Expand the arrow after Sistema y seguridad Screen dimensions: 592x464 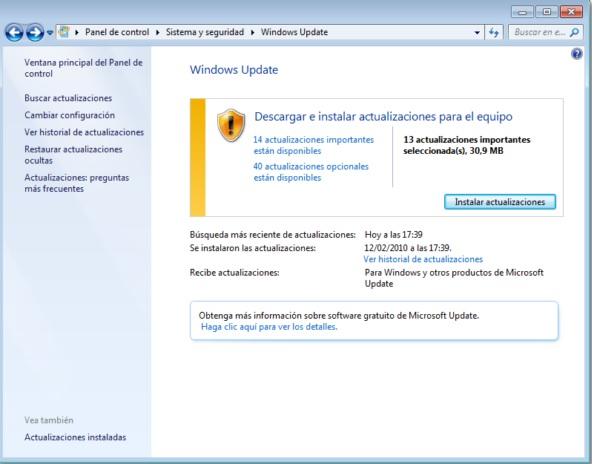253,32
